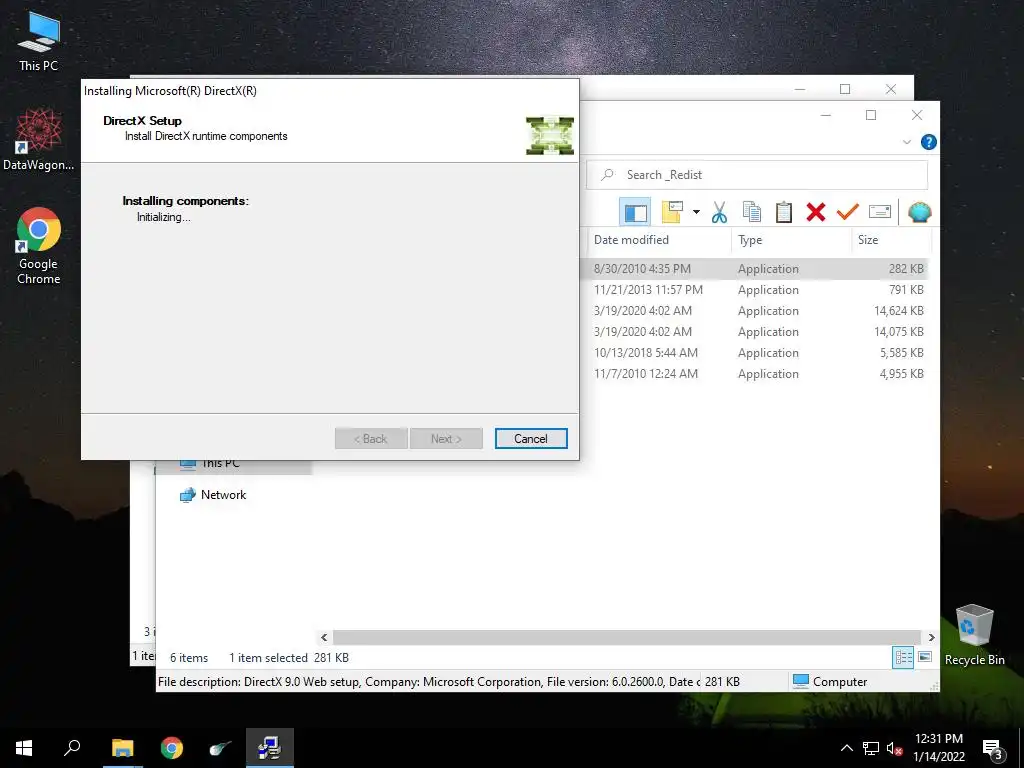Click the red X Delete icon

[x=816, y=212]
